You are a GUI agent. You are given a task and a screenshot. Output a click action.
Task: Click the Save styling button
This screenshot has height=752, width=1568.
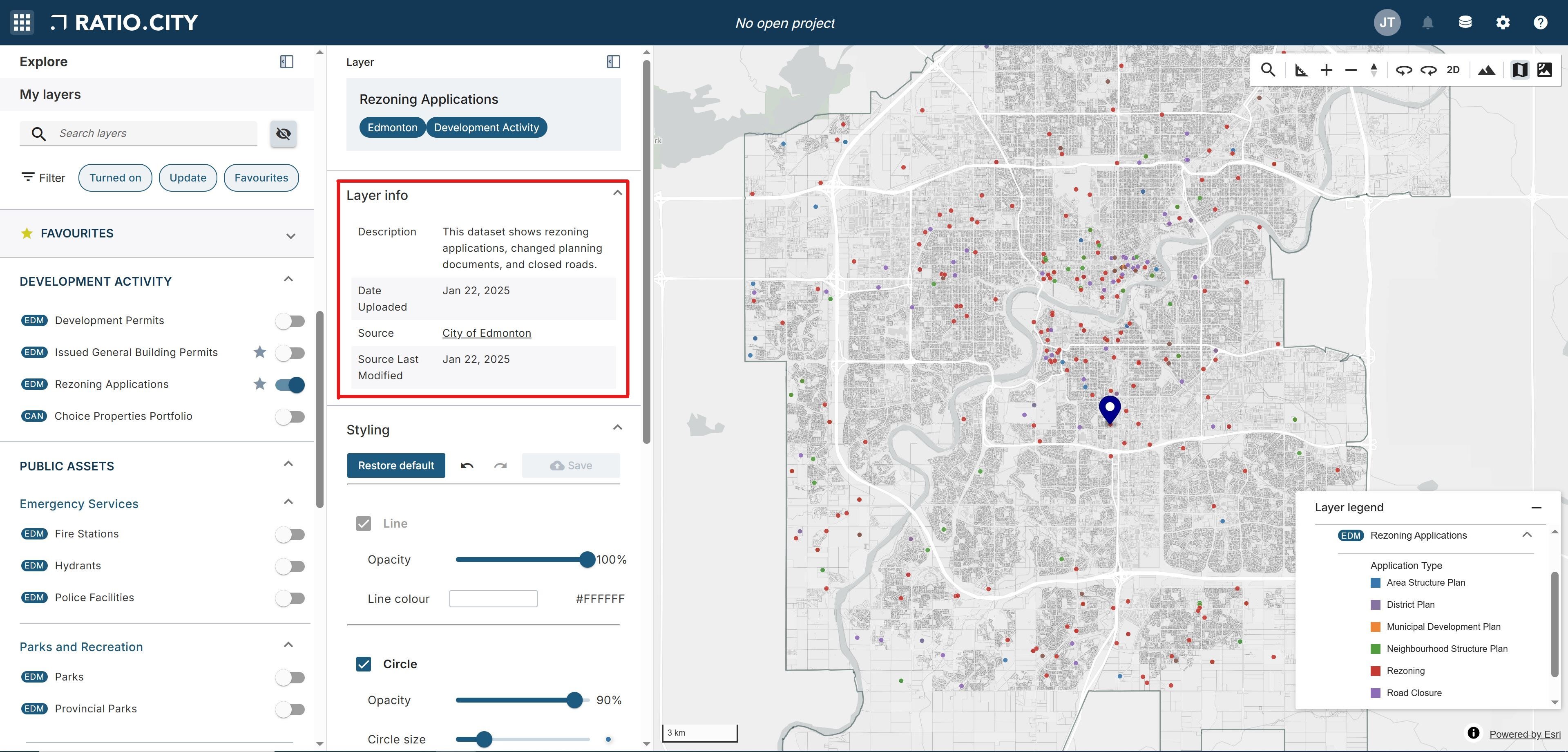pos(571,466)
